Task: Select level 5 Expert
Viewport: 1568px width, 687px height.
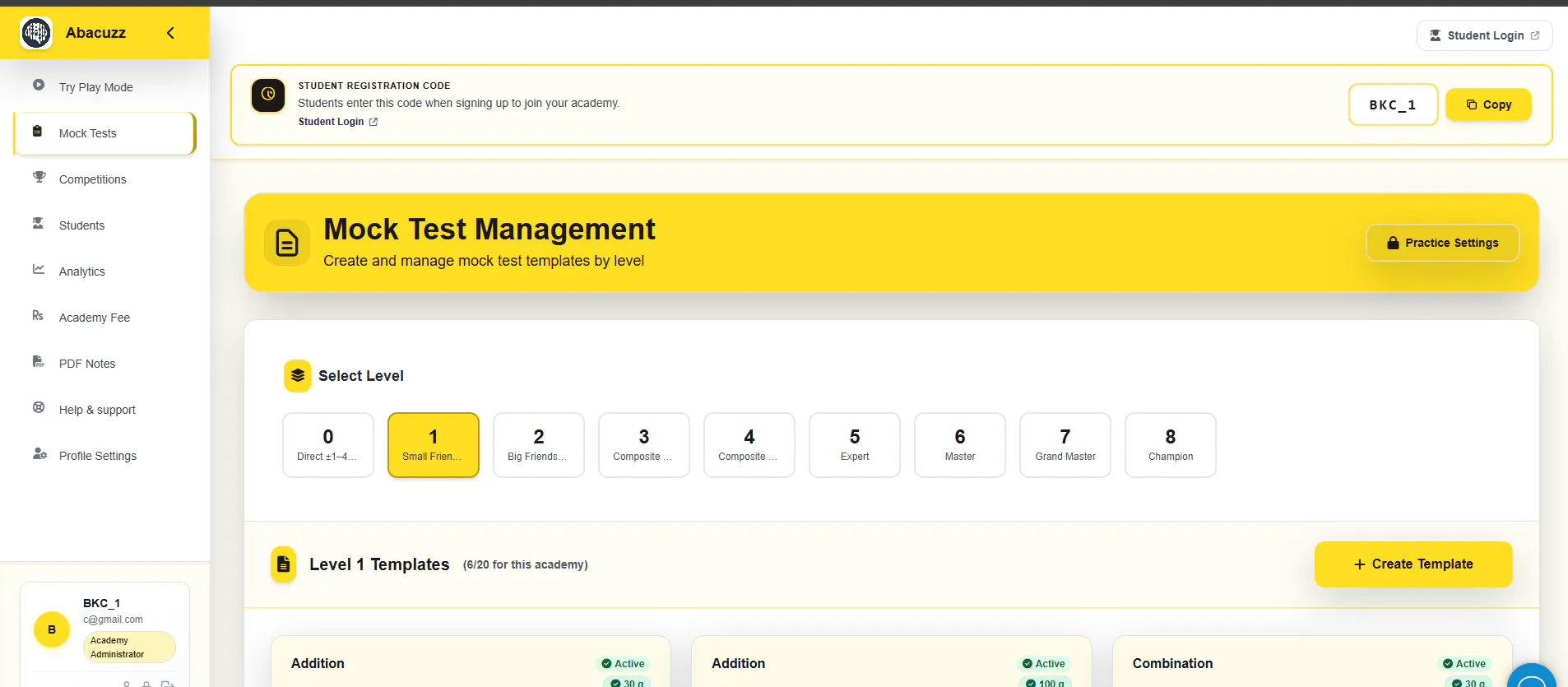Action: [855, 445]
